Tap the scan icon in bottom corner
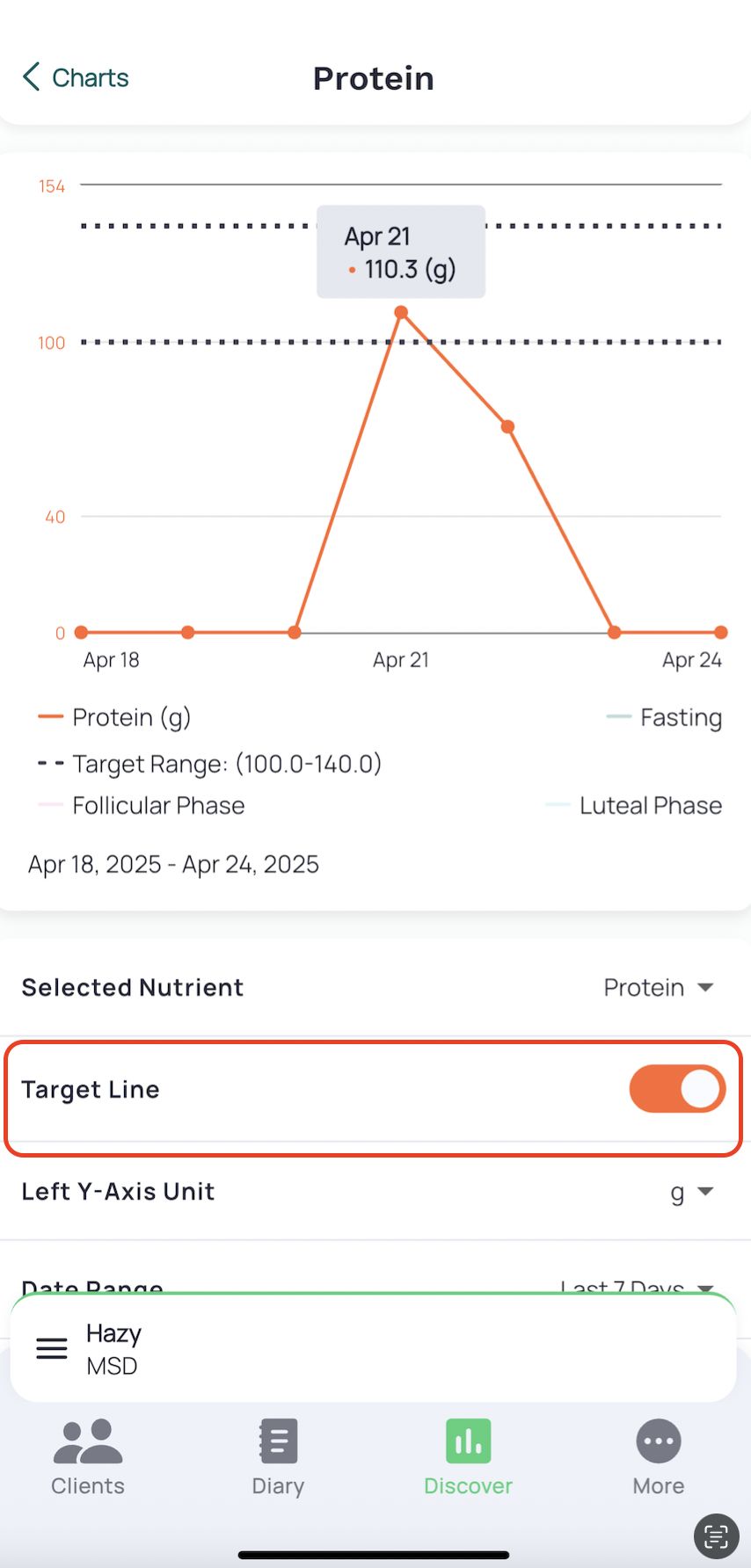 click(716, 1536)
